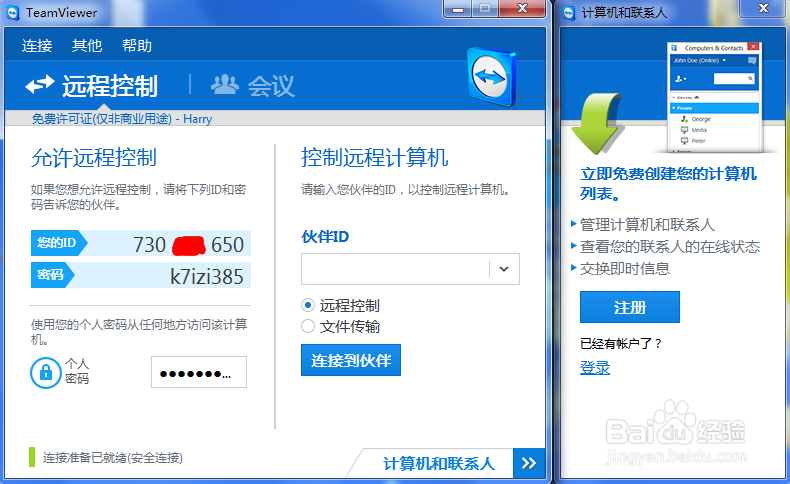The image size is (790, 484).
Task: Minimize the TeamViewer window
Action: pos(458,9)
